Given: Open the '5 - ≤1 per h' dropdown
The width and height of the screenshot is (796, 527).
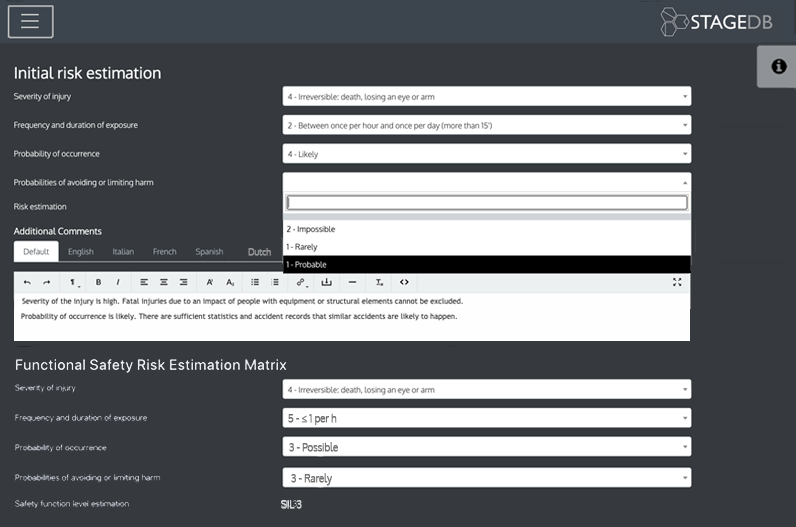Looking at the screenshot, I should point(486,418).
